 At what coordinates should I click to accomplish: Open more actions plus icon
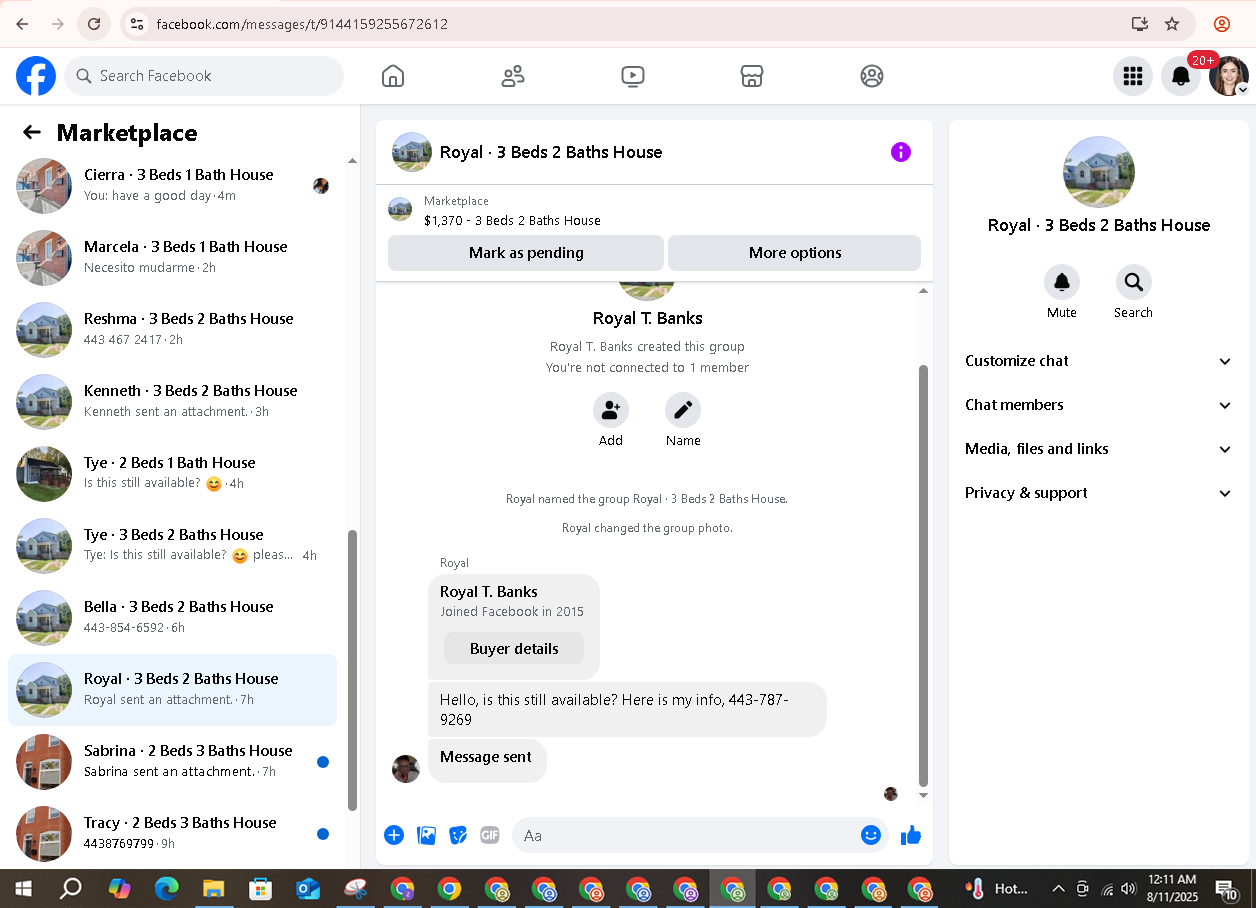pyautogui.click(x=394, y=835)
